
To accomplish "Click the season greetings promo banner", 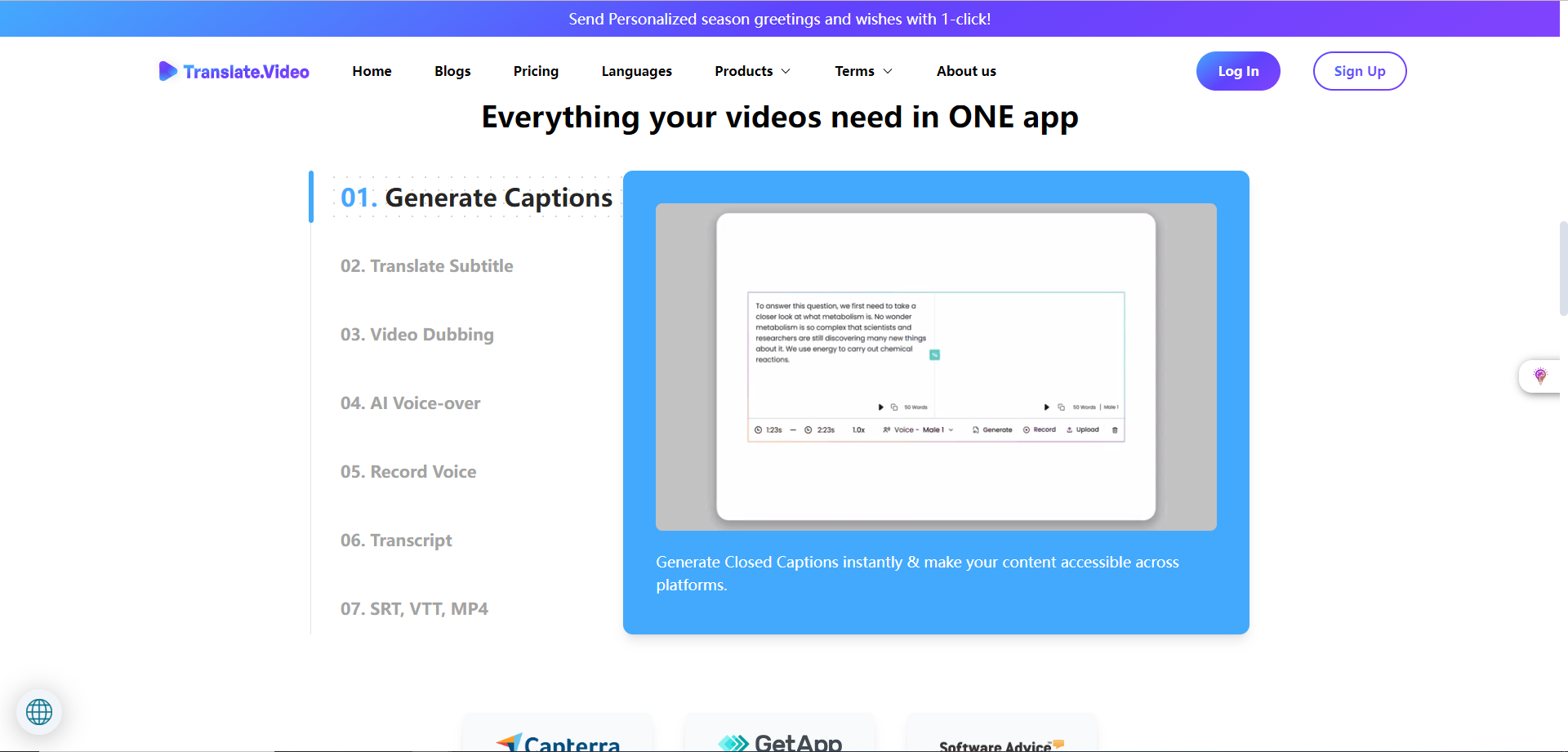I will tap(779, 19).
